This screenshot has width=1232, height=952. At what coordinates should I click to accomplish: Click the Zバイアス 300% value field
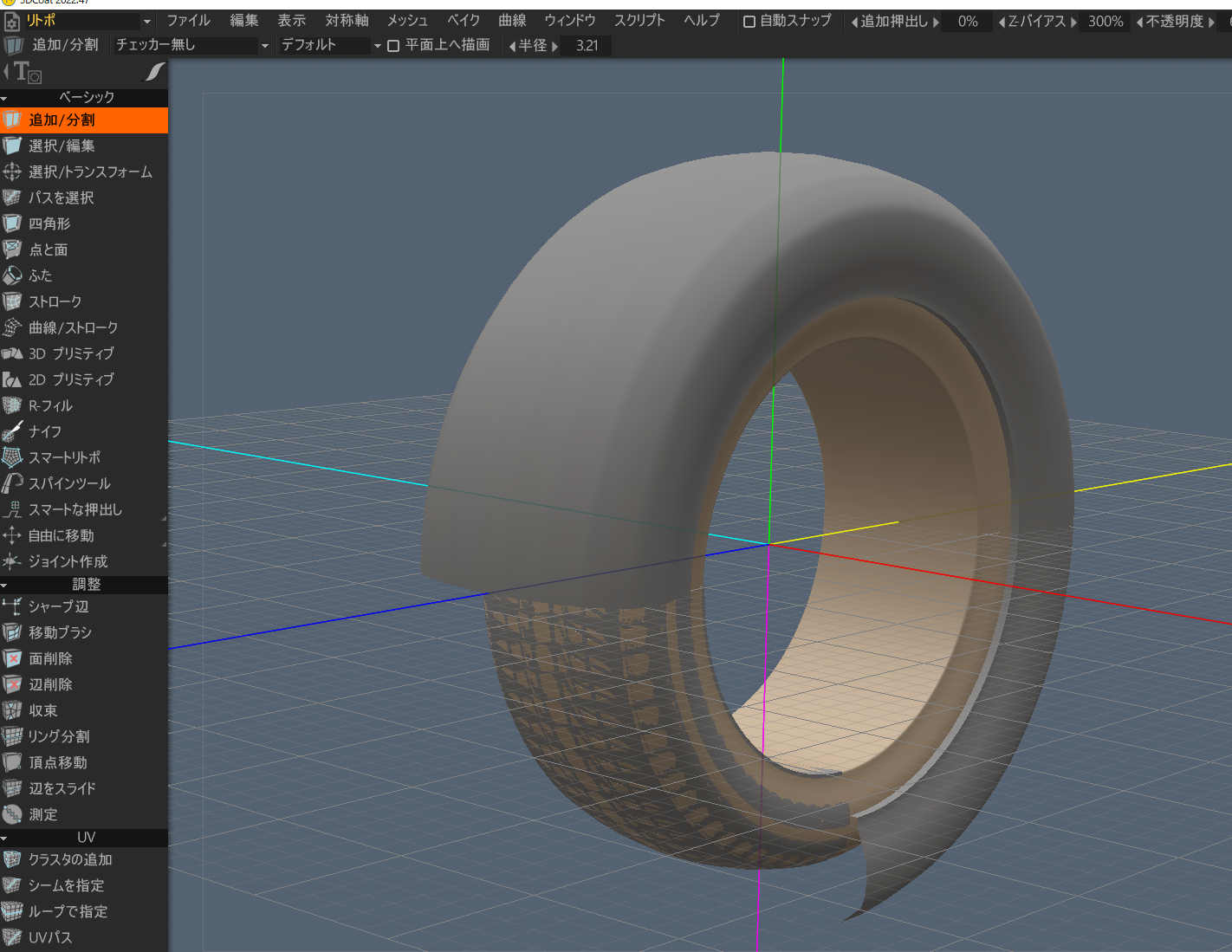tap(1106, 21)
